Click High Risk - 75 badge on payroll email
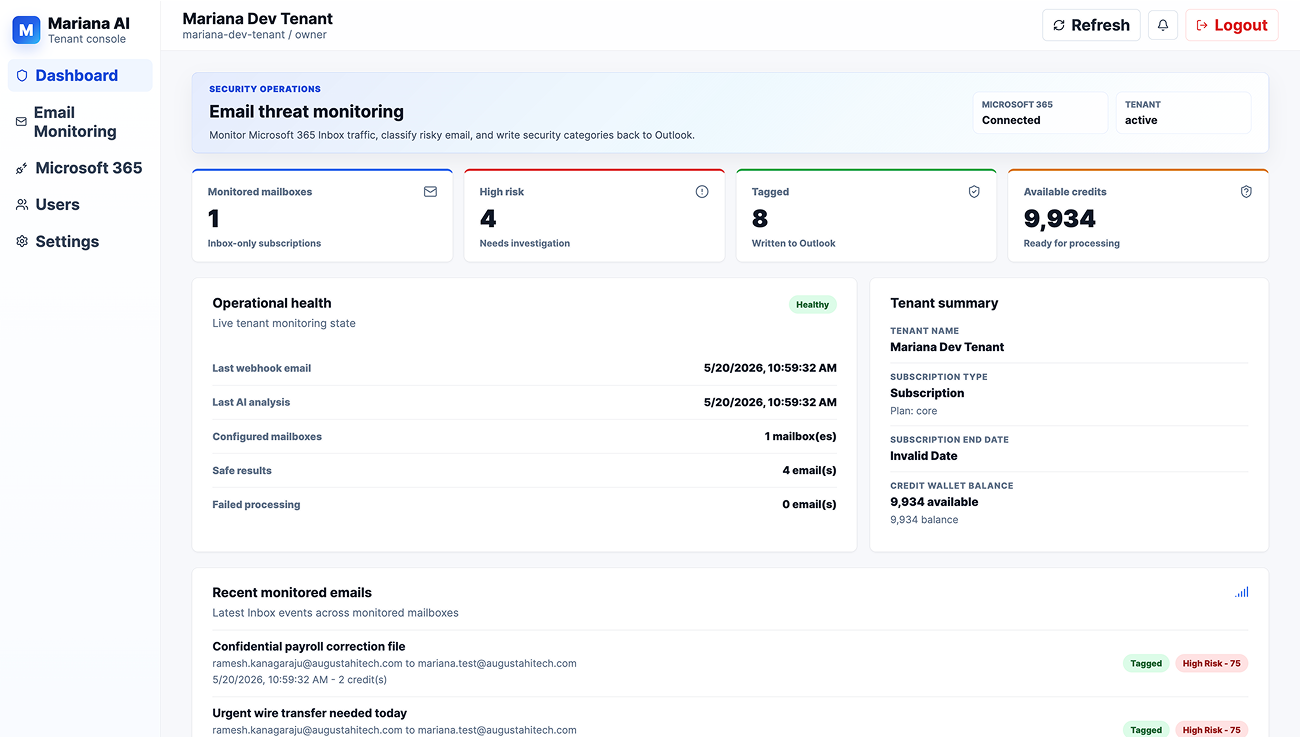The height and width of the screenshot is (737, 1300). [1211, 663]
